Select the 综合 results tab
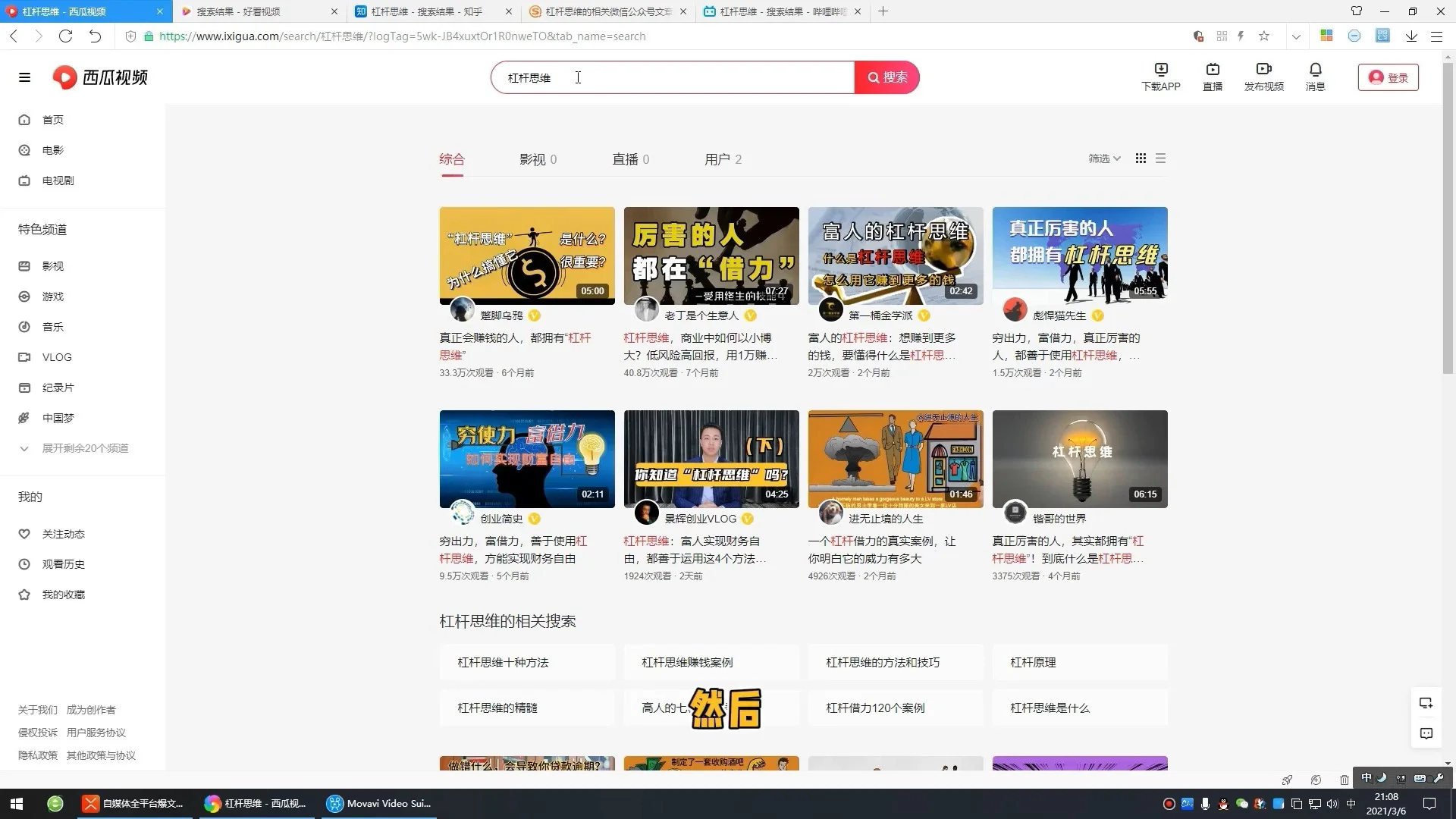Screen dimensions: 1456x819 [x=452, y=159]
